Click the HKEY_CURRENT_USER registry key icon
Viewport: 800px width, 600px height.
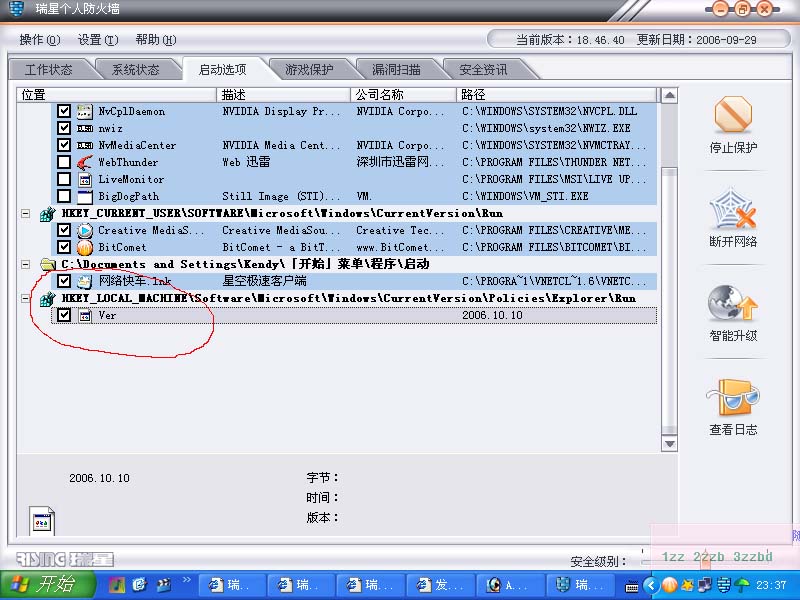coord(47,214)
